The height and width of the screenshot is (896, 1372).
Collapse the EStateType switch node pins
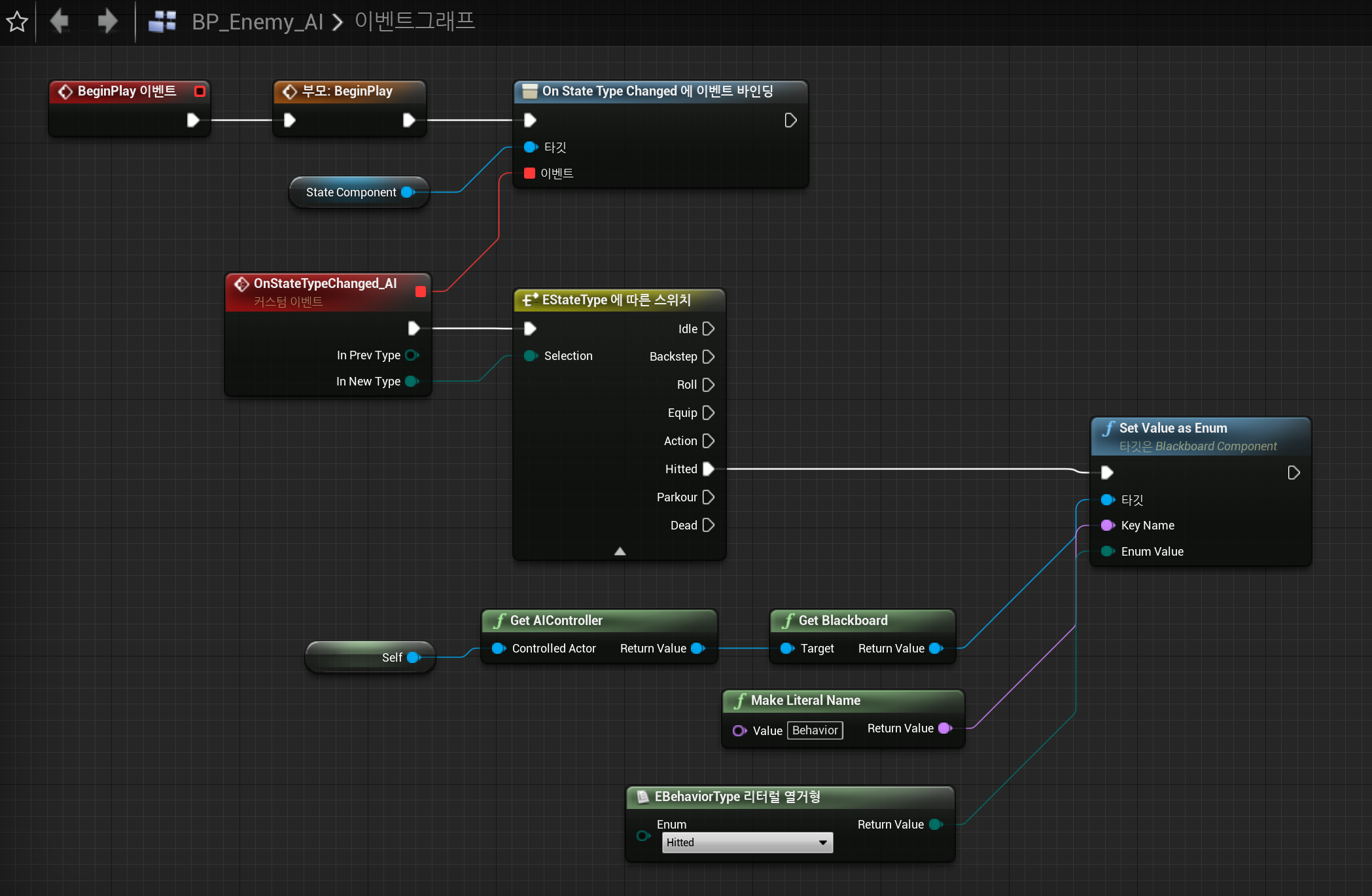[620, 551]
